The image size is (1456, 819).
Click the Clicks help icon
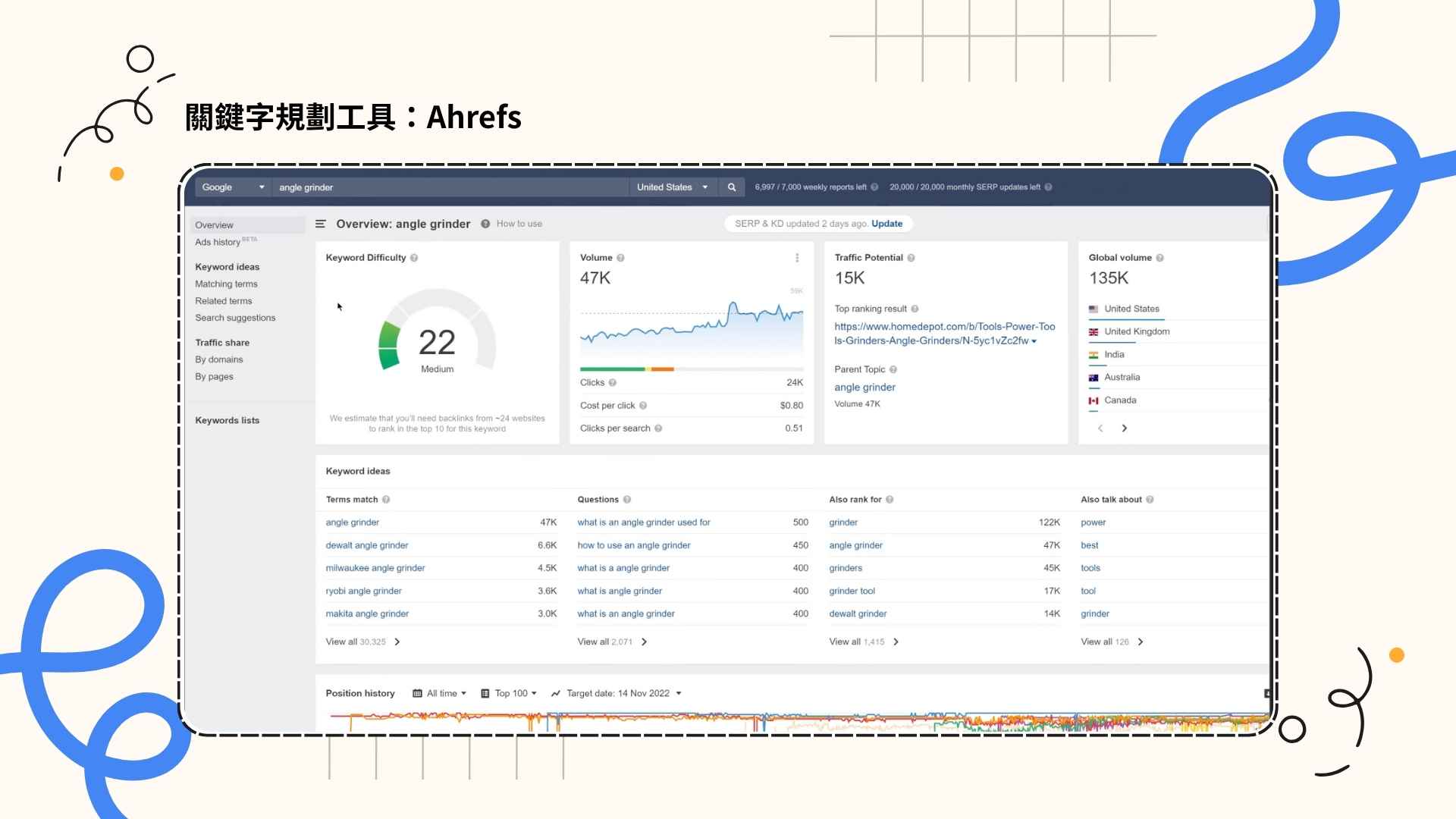tap(612, 383)
